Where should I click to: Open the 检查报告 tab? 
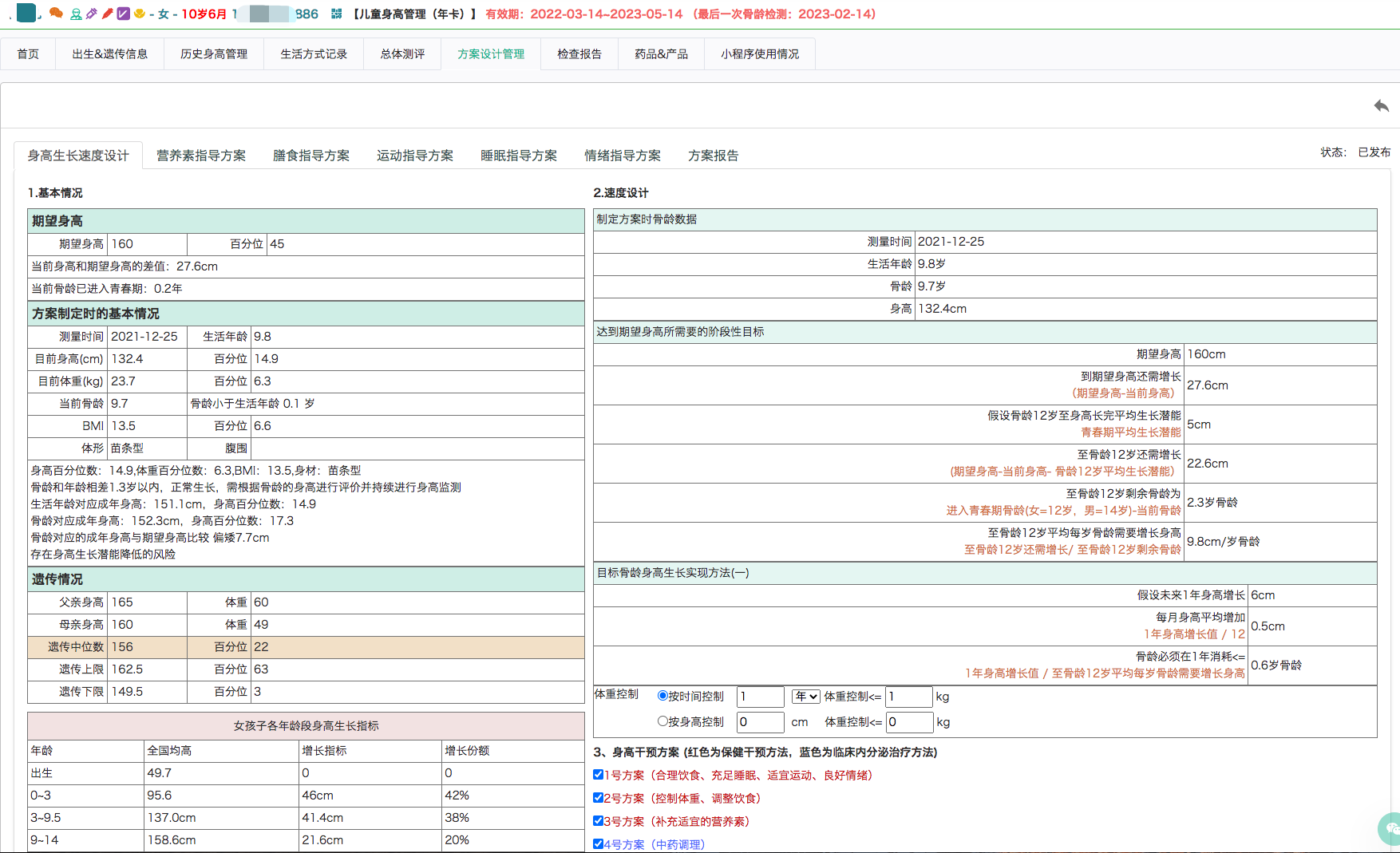(579, 54)
